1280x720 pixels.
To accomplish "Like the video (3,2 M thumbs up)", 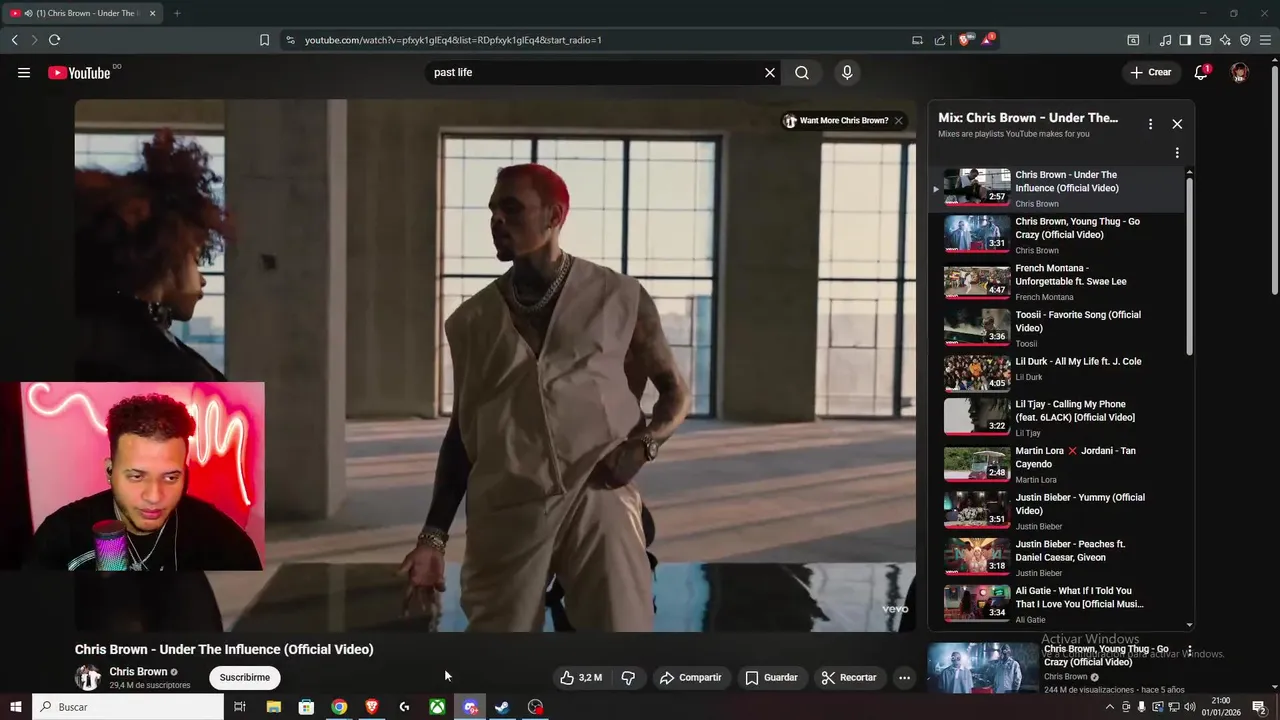I will (x=581, y=677).
